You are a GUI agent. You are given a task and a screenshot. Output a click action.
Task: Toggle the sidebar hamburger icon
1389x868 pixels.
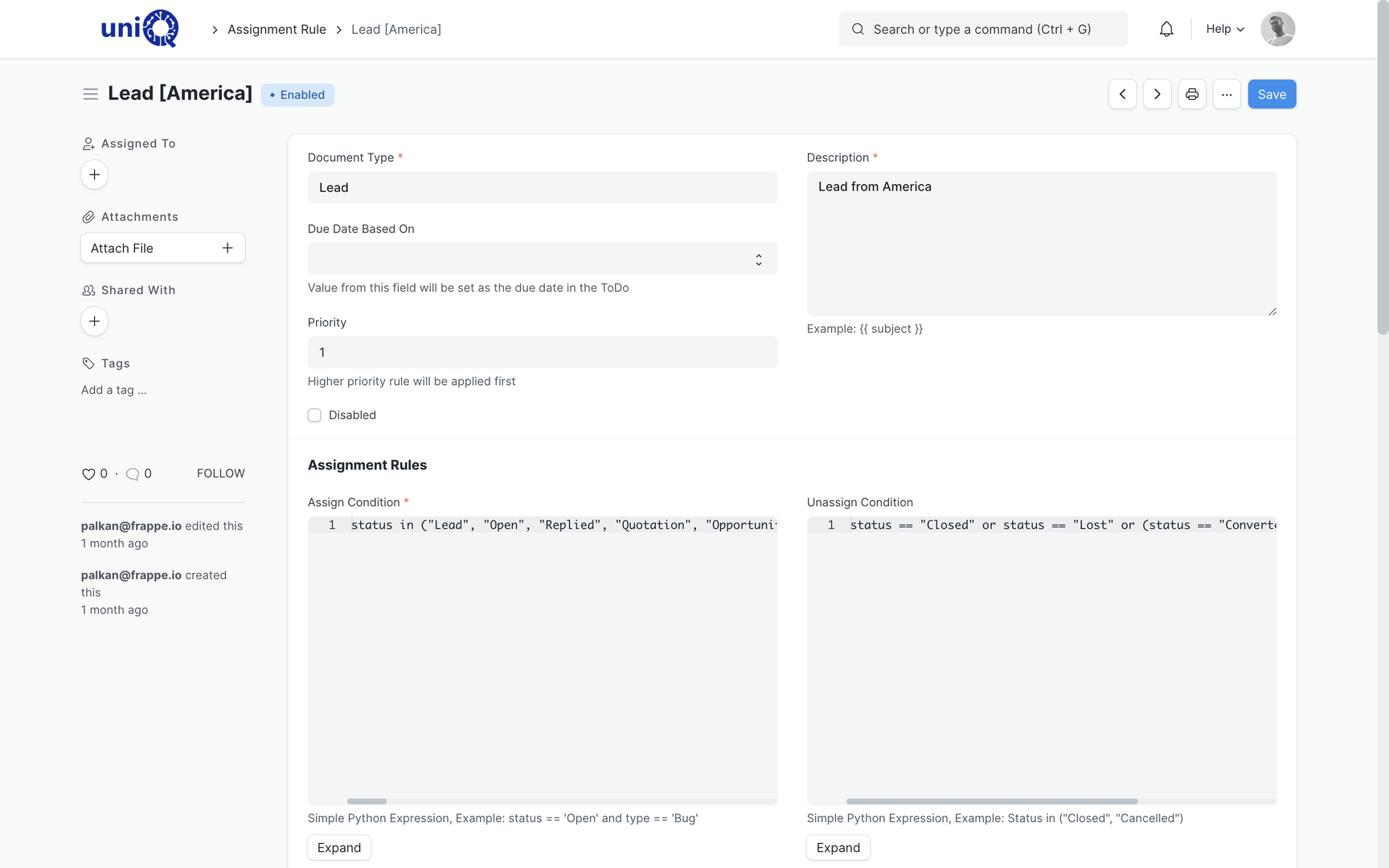coord(90,94)
